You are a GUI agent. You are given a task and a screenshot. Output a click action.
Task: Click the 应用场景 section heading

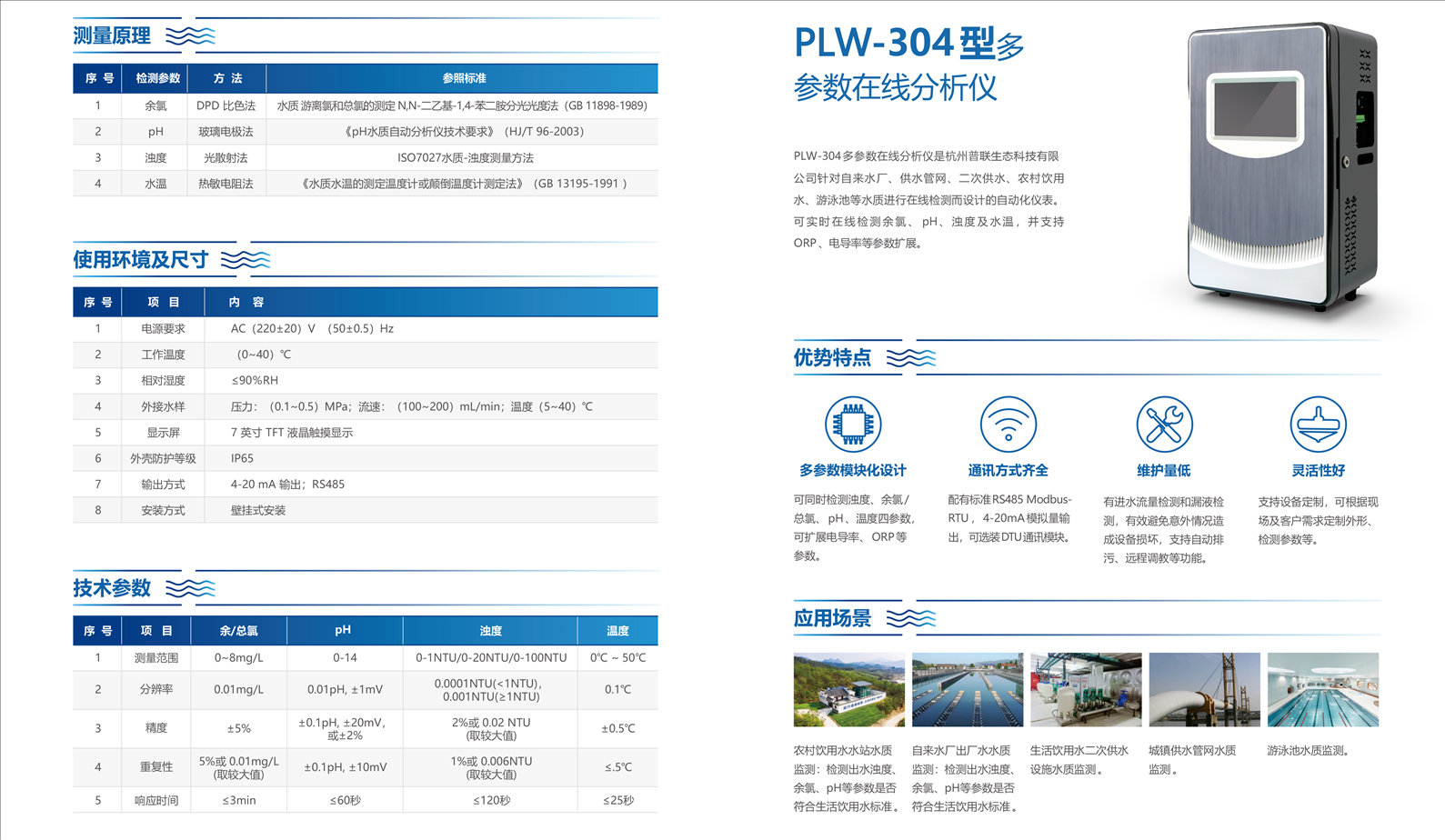[x=832, y=618]
